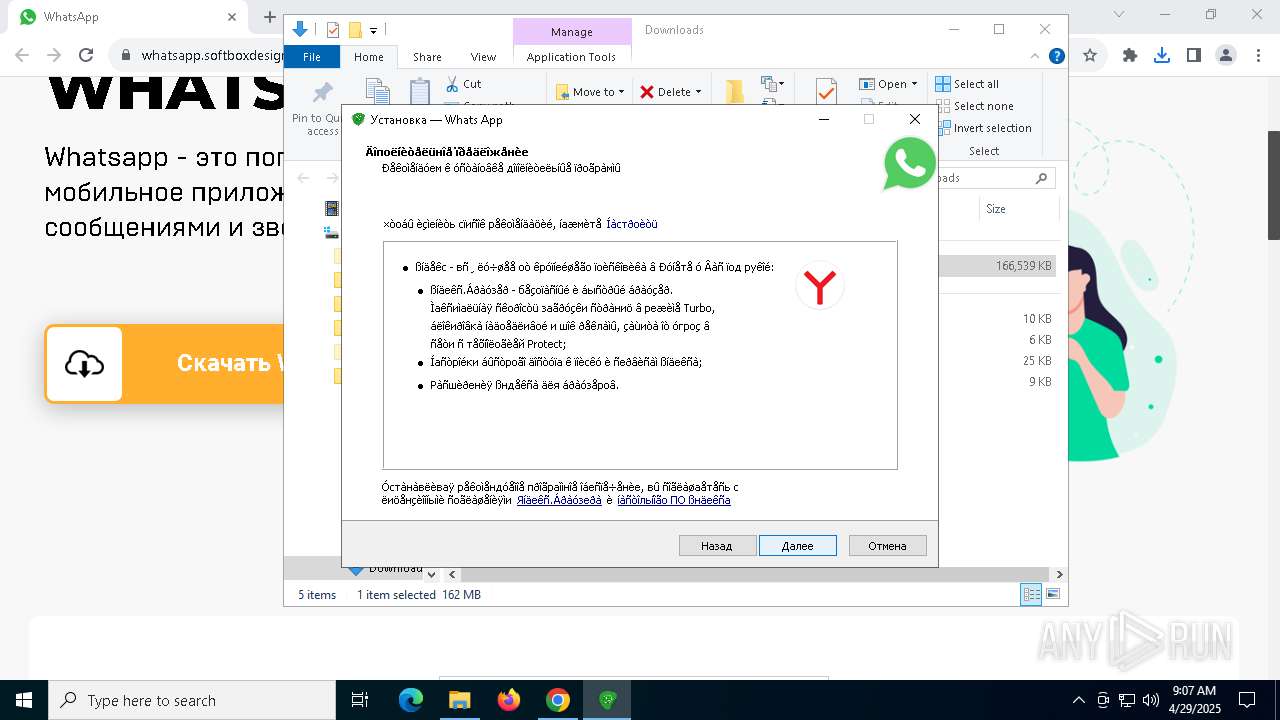Collapse the Explorer ribbon chevron

(x=1036, y=56)
